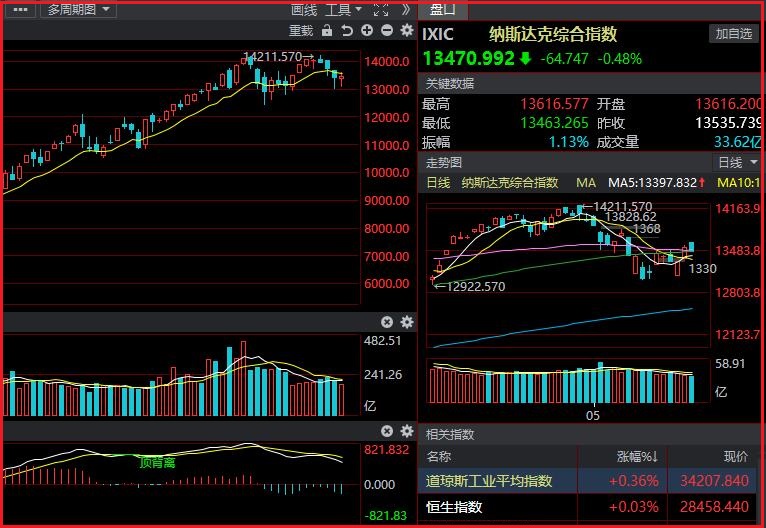Toggle the fullscreen expand icon

click(381, 10)
